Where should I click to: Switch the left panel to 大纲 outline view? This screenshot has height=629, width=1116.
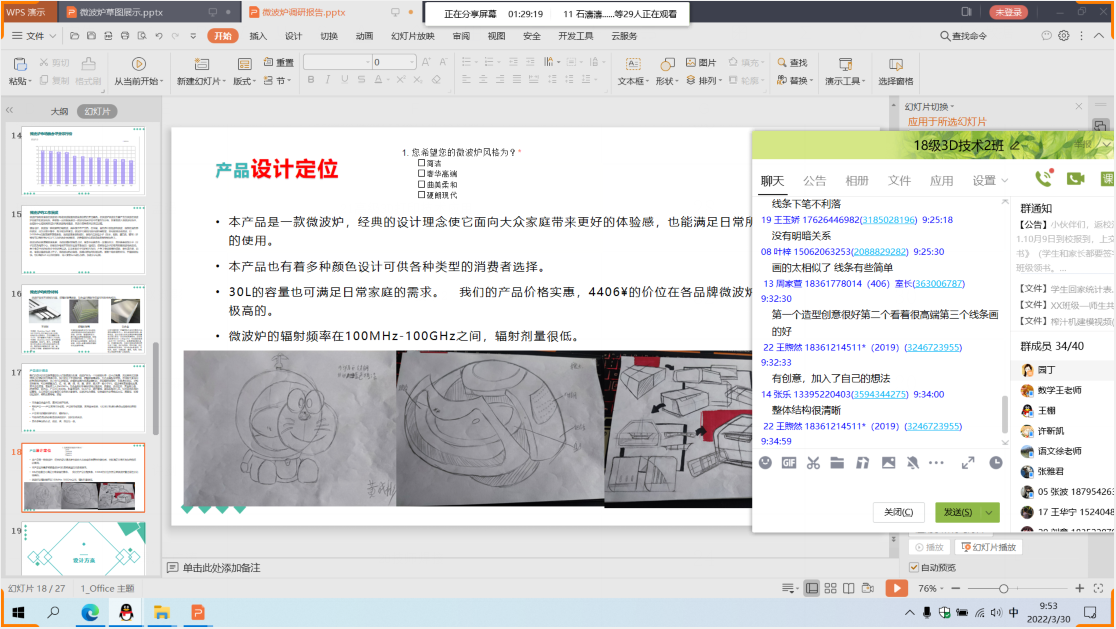(x=59, y=112)
